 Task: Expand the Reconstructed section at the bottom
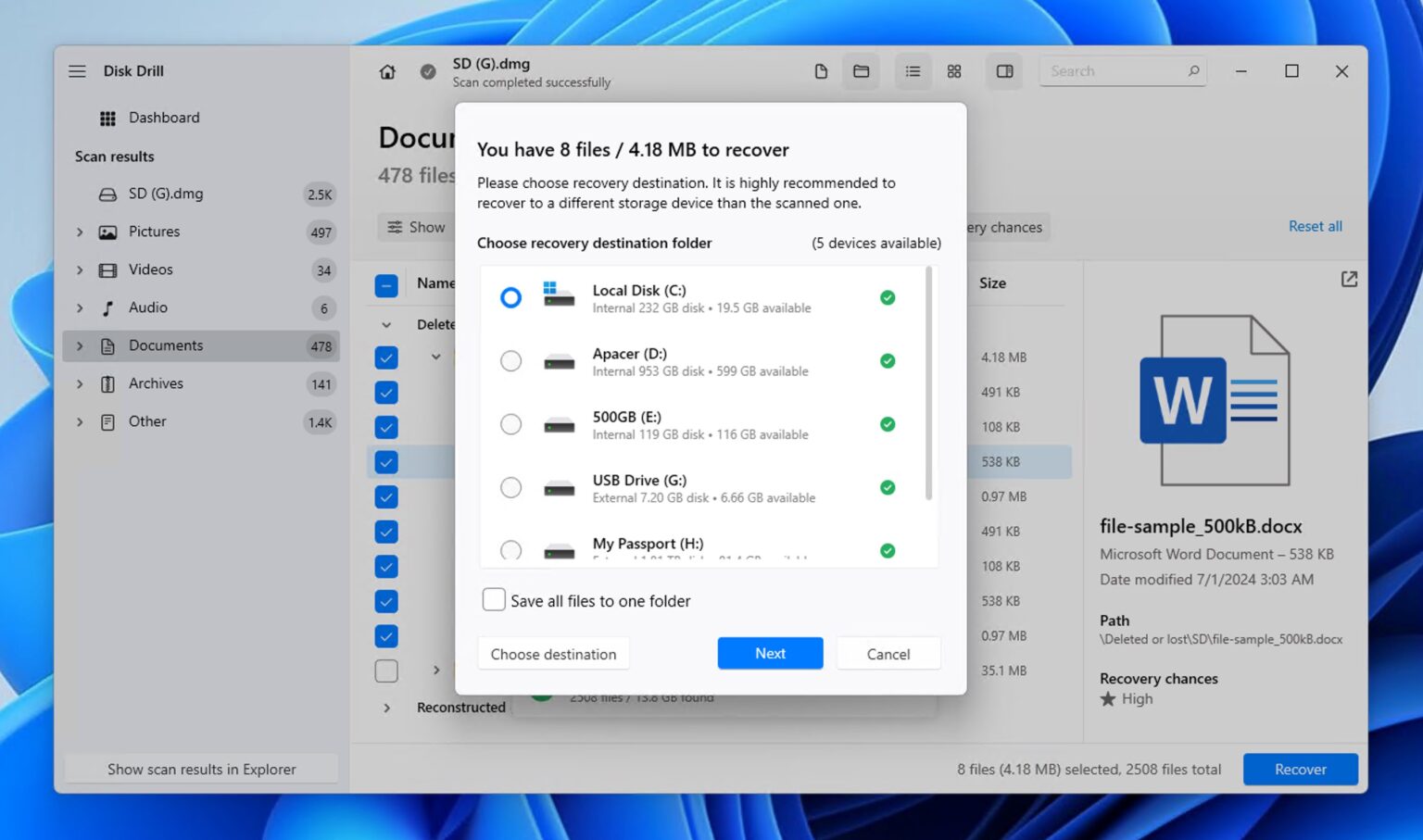(386, 707)
